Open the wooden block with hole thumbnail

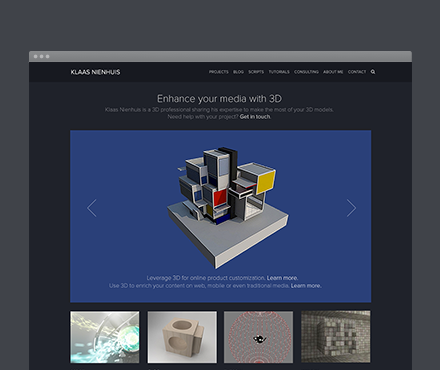point(182,337)
